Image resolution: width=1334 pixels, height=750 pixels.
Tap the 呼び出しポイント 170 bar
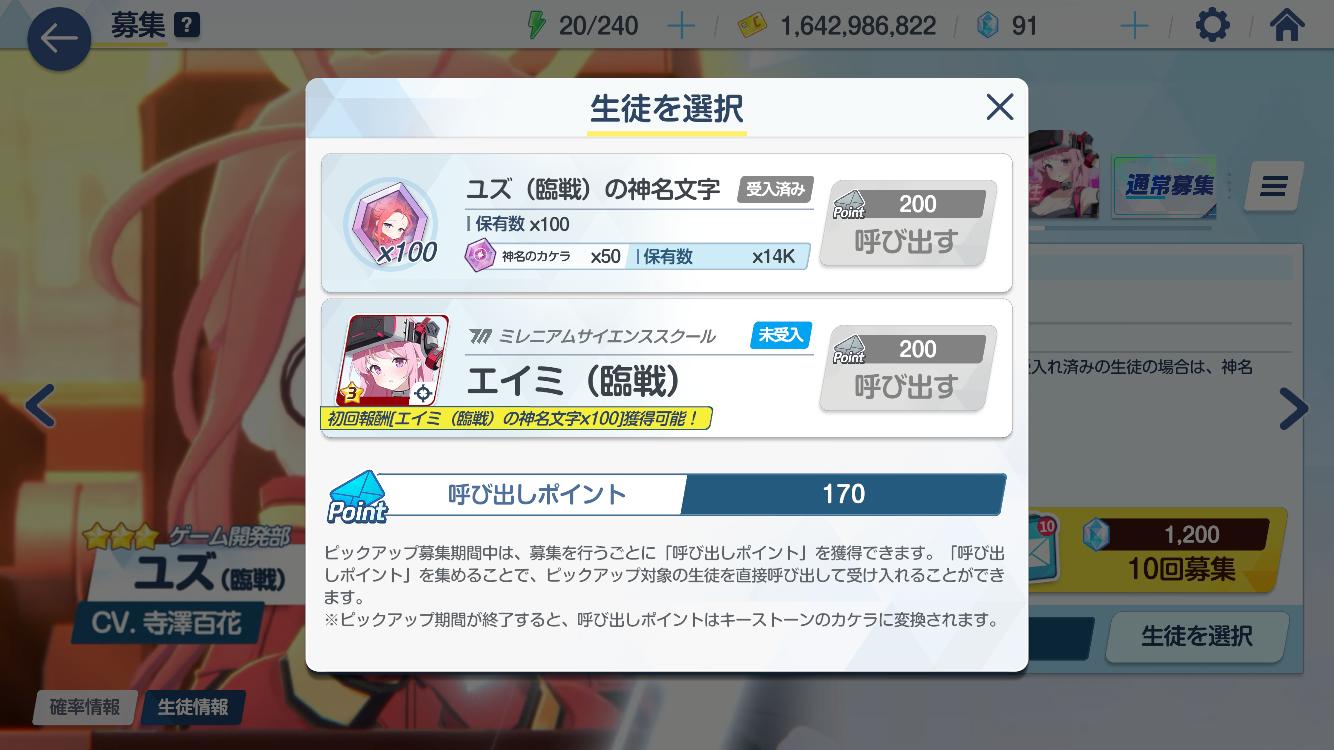tap(666, 494)
